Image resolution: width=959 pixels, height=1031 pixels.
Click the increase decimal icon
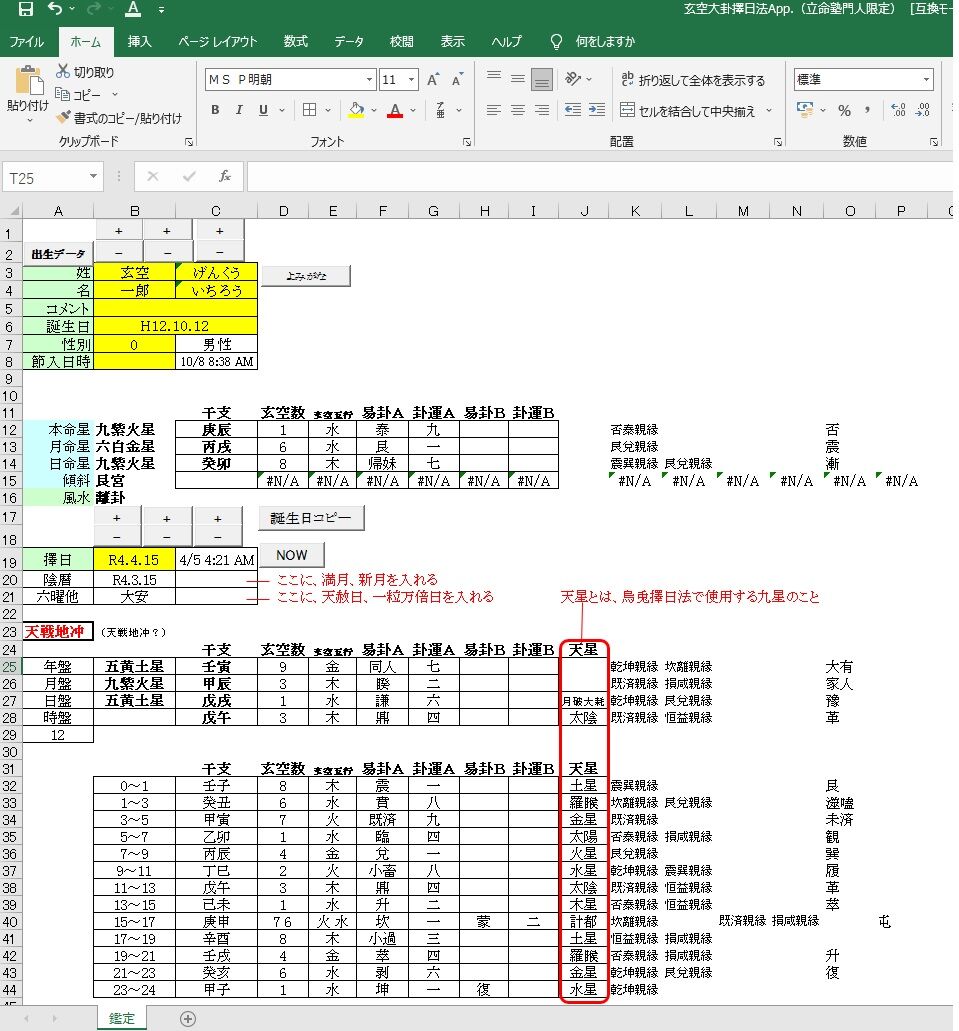pyautogui.click(x=898, y=110)
